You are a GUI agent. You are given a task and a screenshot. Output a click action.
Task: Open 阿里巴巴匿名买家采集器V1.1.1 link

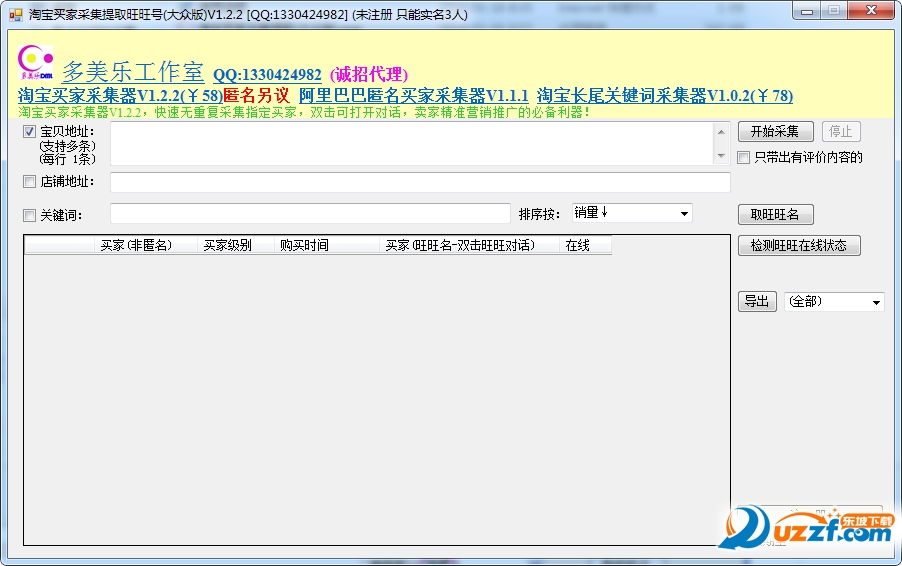coord(414,95)
